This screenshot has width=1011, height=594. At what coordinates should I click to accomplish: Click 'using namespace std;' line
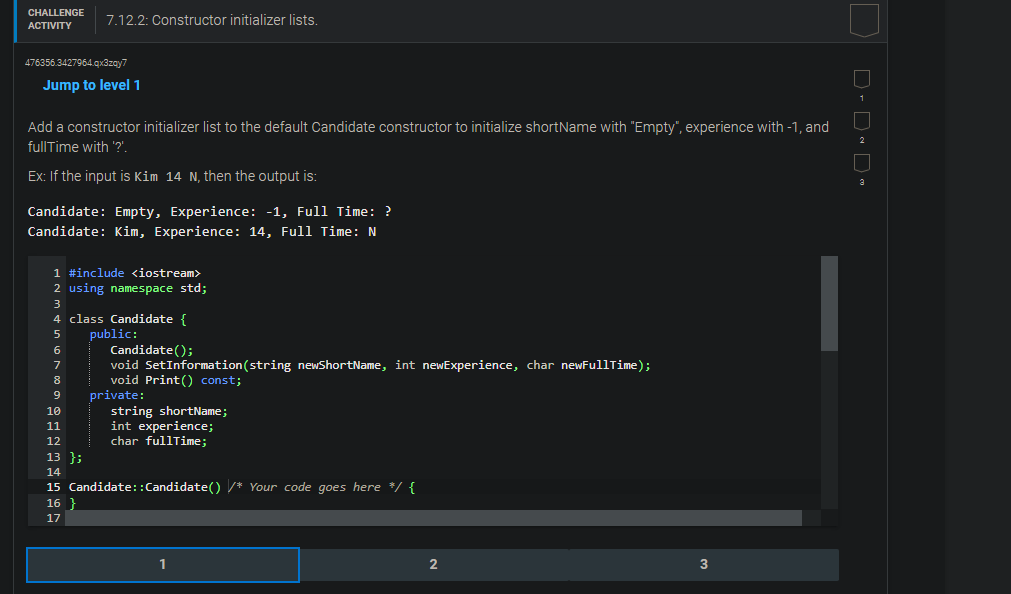point(138,288)
